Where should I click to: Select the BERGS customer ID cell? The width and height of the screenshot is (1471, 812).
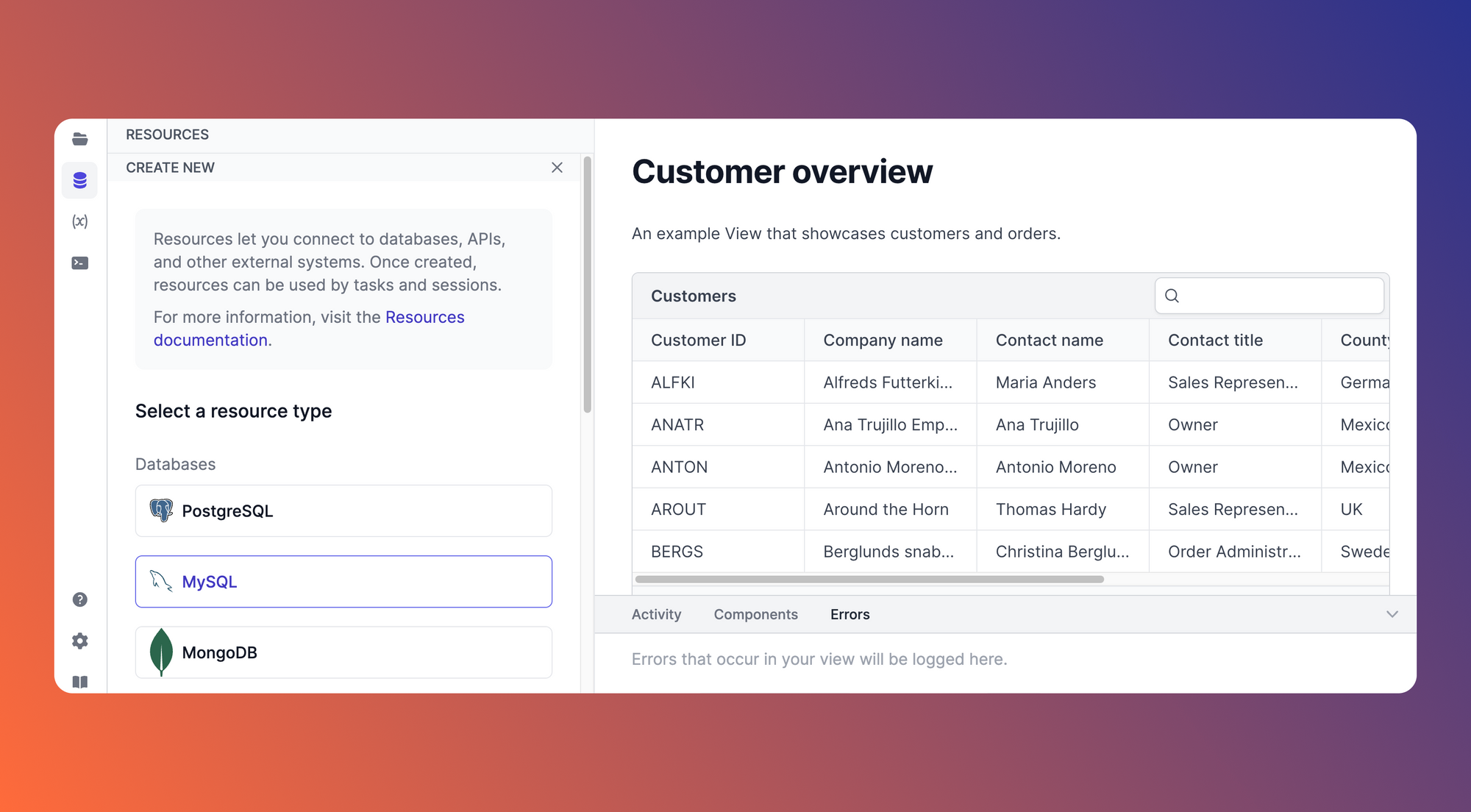(718, 552)
